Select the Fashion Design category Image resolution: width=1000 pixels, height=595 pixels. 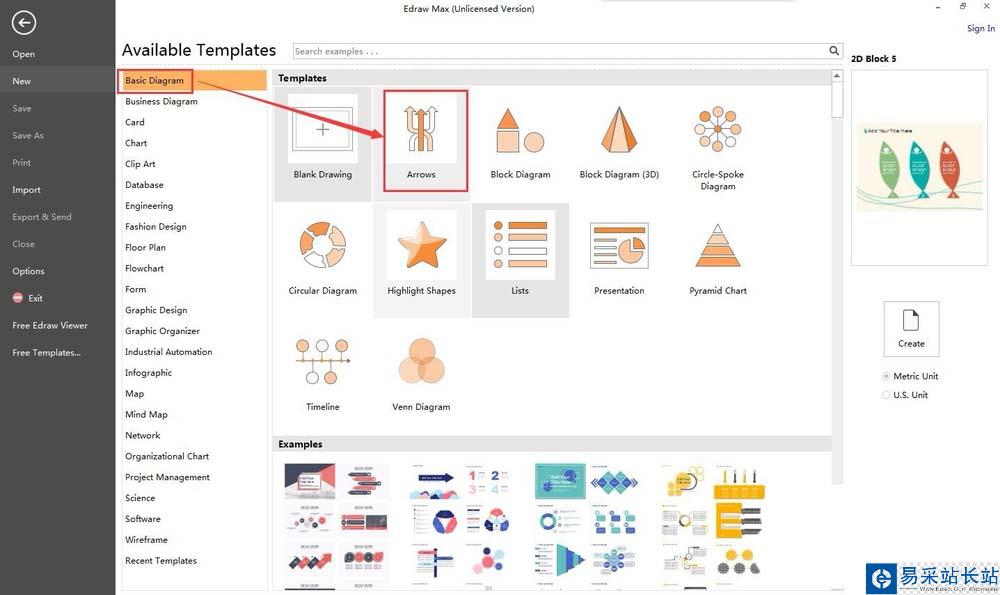(x=156, y=226)
